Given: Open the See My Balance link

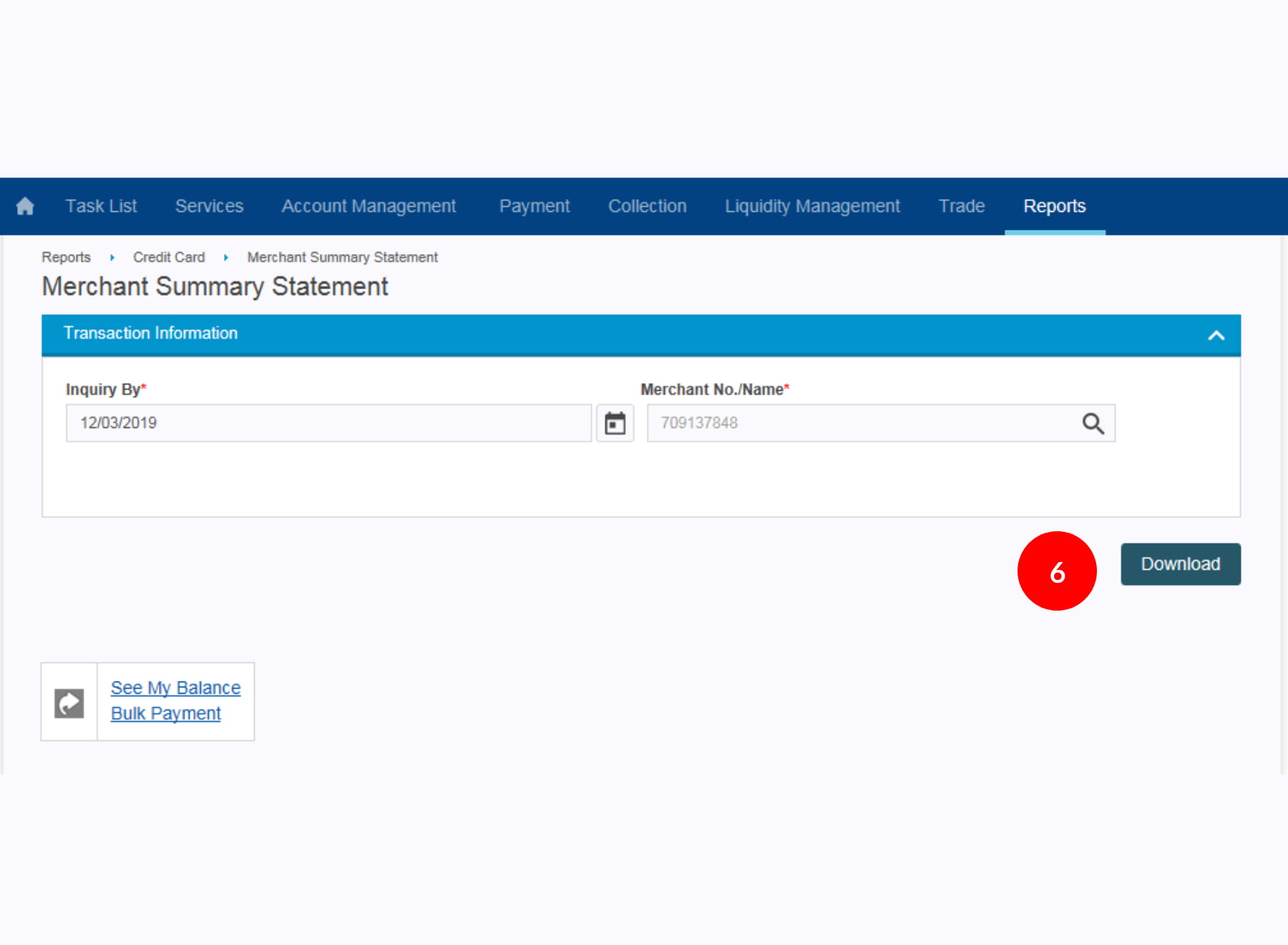Looking at the screenshot, I should [175, 688].
